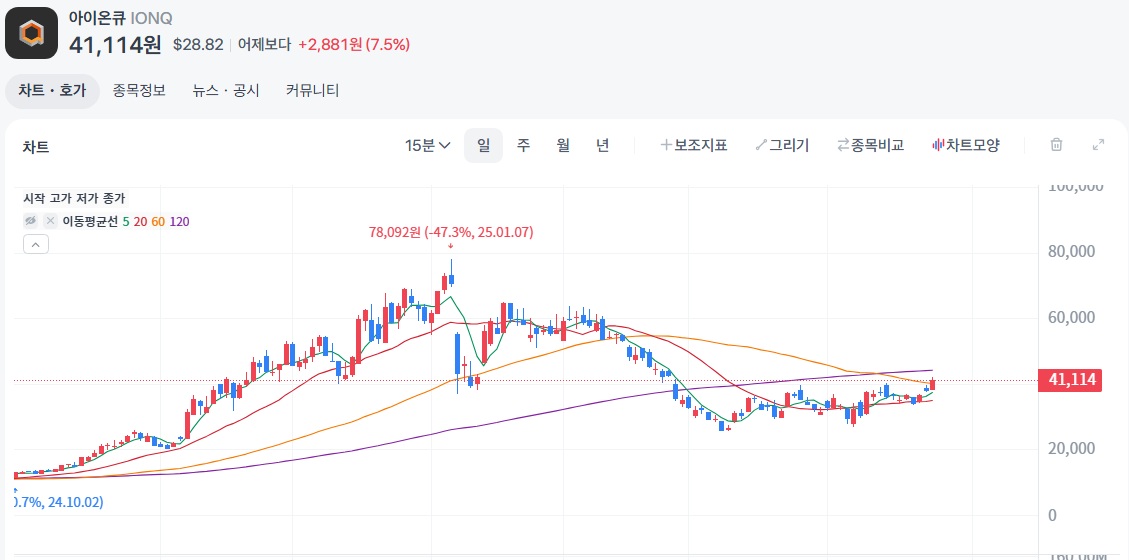Expand the 15분 interval dropdown

pos(428,145)
